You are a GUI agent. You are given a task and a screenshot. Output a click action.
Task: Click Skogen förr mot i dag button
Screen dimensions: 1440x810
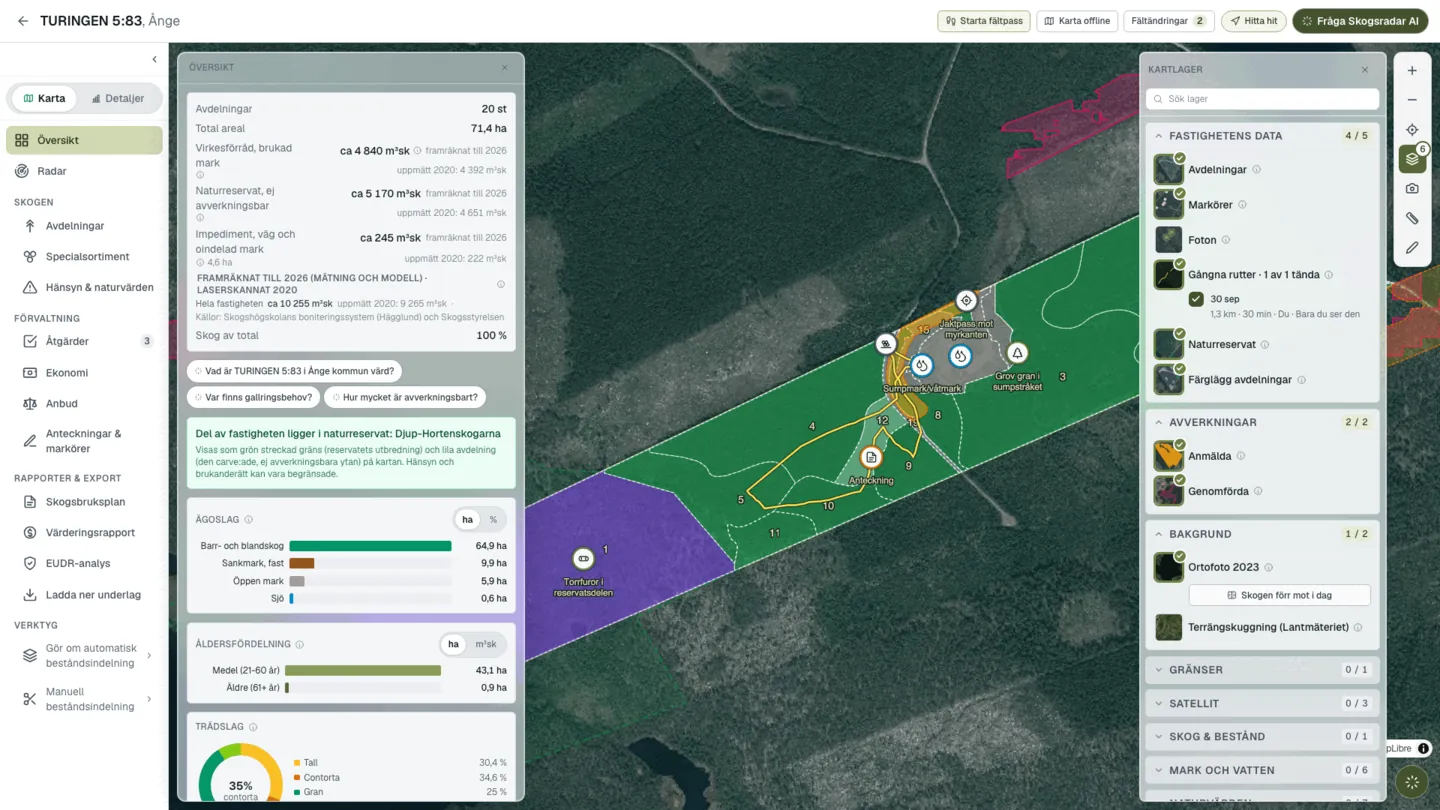click(x=1279, y=595)
